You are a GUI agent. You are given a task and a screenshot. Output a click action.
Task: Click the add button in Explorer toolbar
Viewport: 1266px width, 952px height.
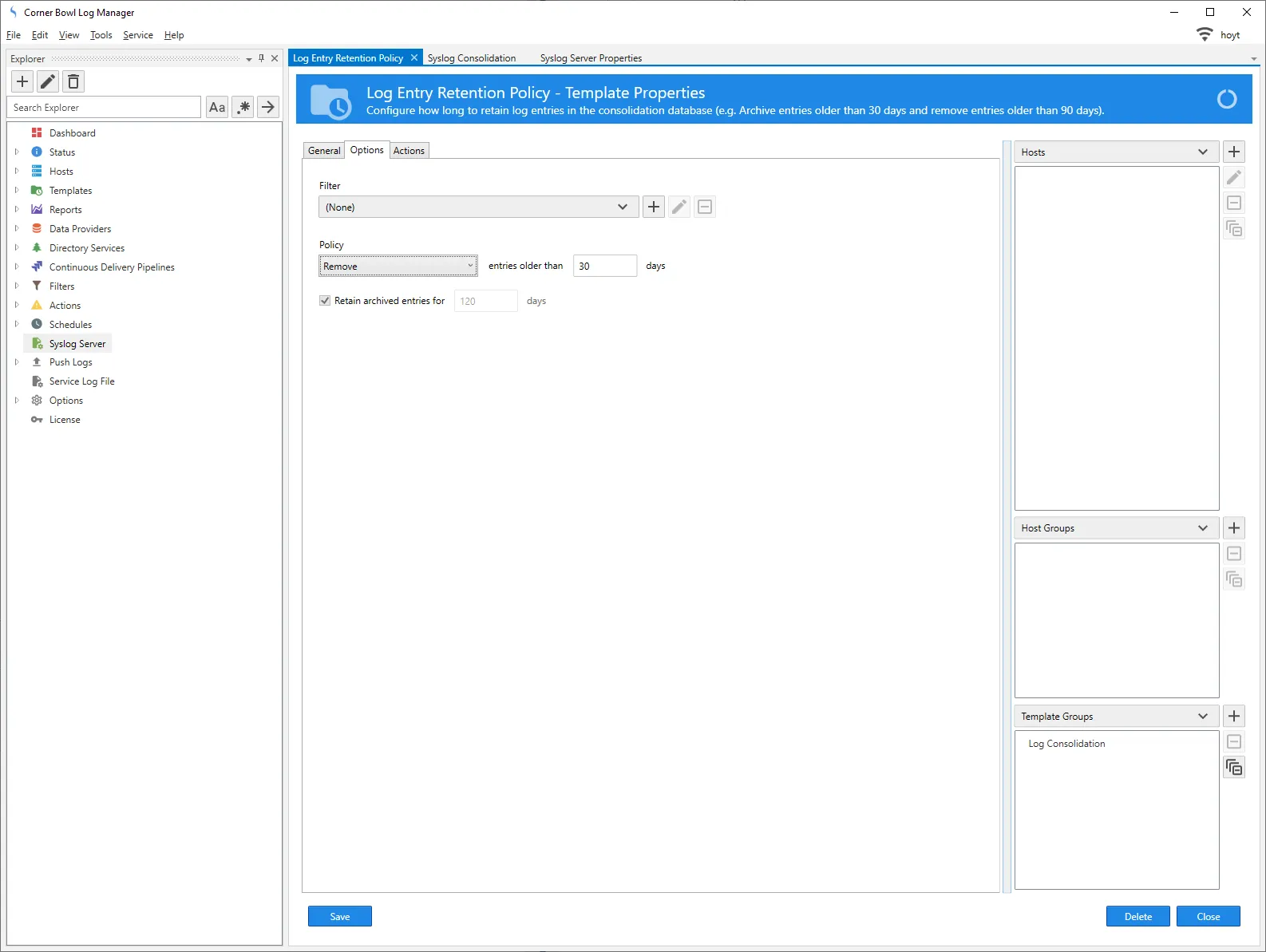click(22, 81)
